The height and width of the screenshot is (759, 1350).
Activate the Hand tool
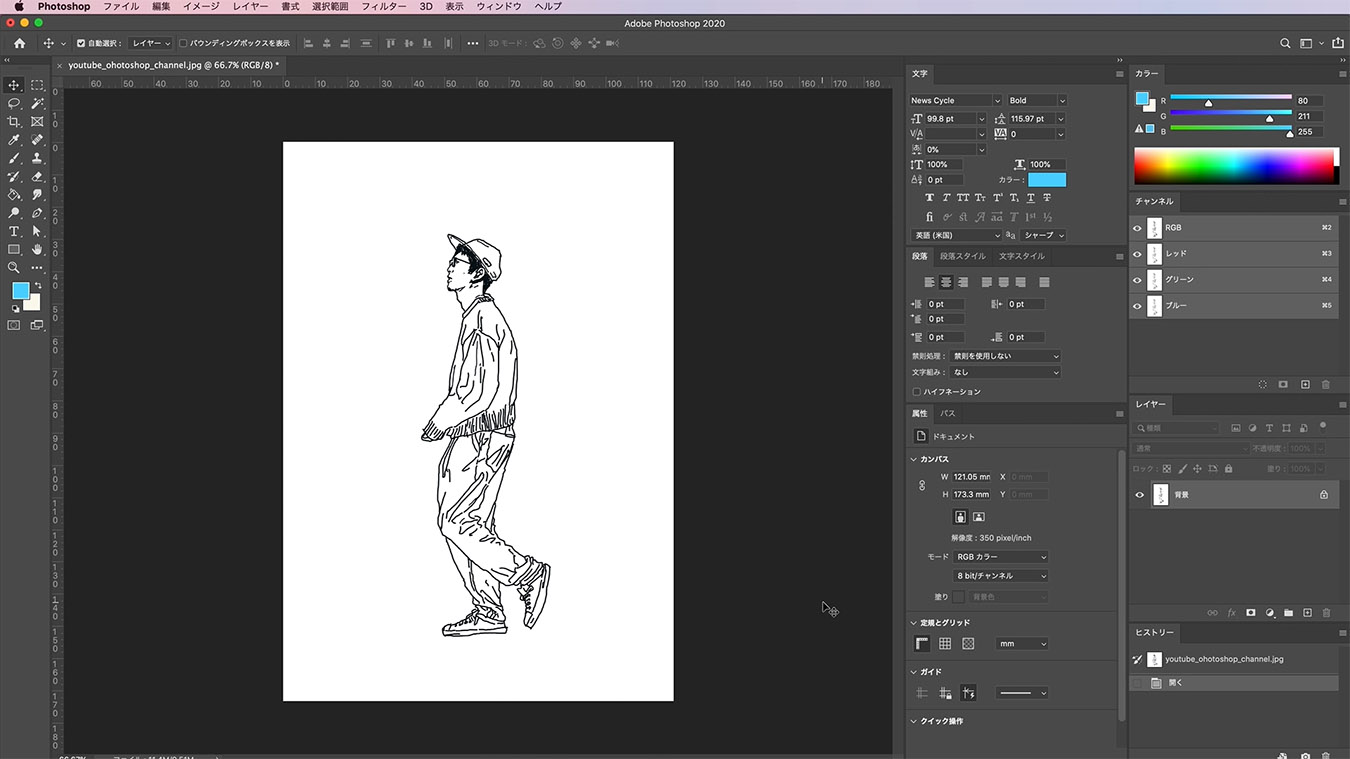click(37, 249)
